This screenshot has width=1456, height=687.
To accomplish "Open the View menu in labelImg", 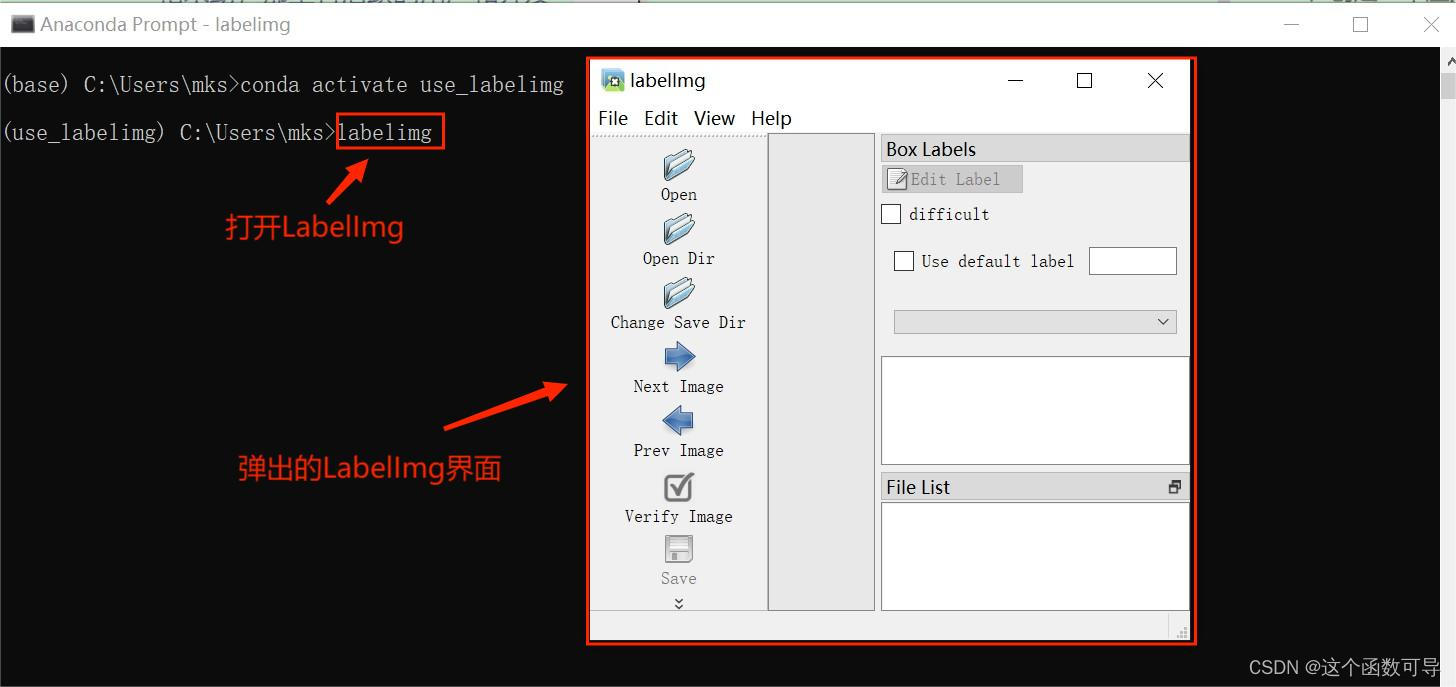I will [x=714, y=118].
